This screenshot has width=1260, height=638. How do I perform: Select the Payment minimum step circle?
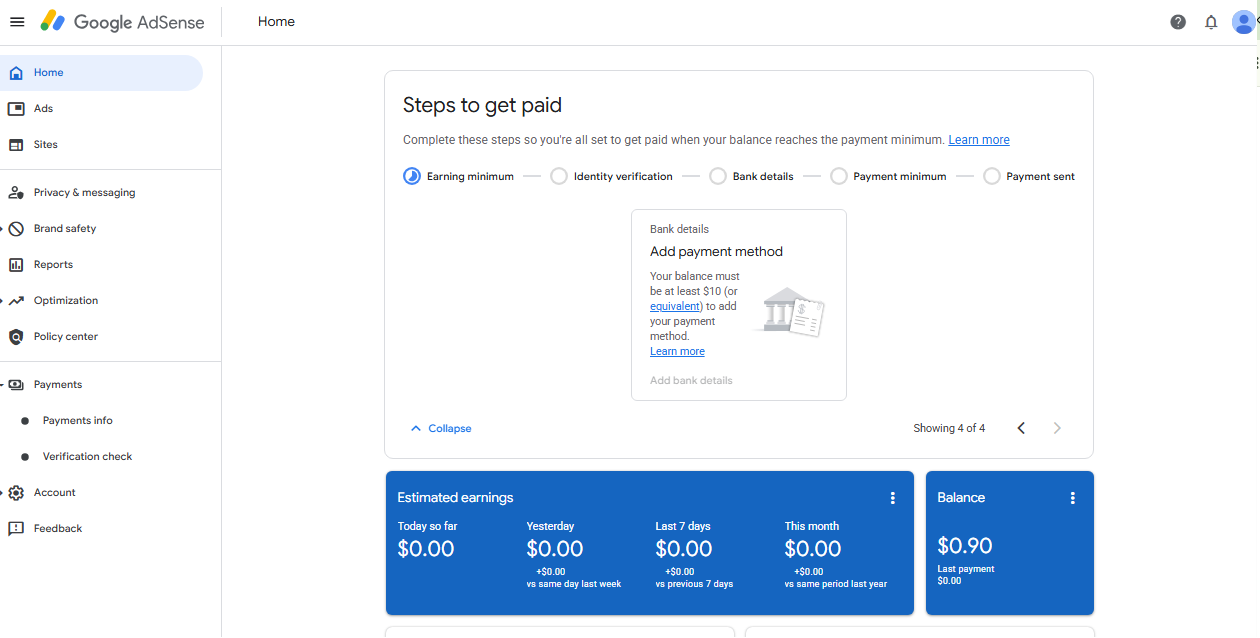[x=839, y=176]
